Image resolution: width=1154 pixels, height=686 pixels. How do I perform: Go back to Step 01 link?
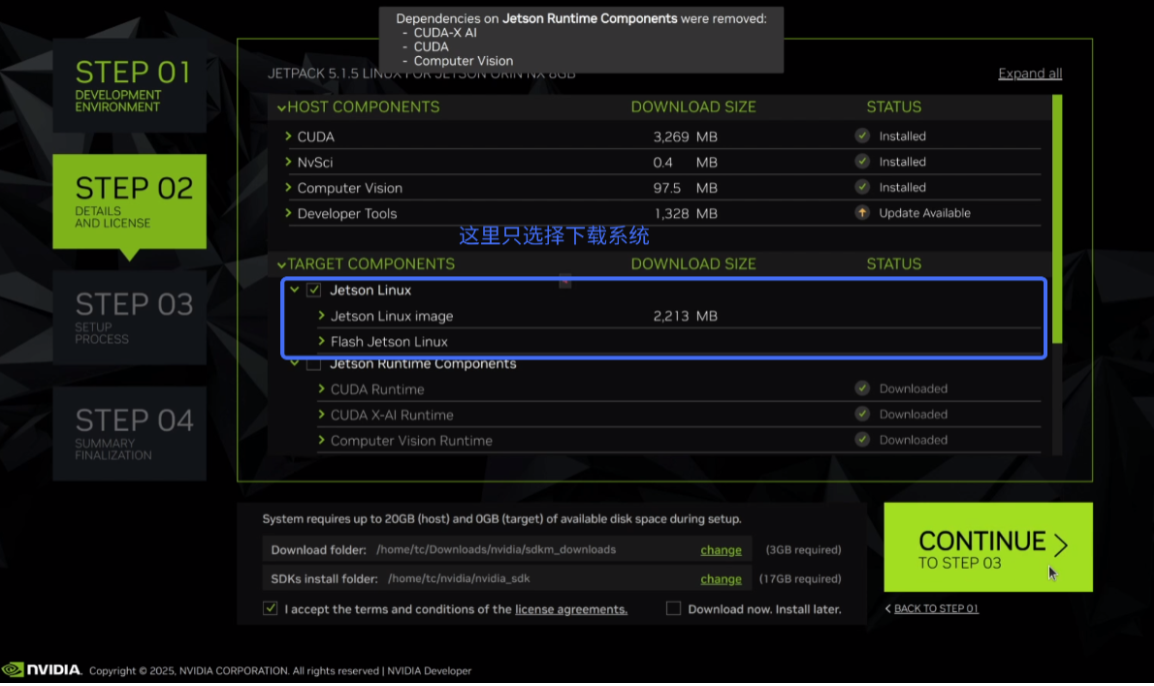point(935,608)
